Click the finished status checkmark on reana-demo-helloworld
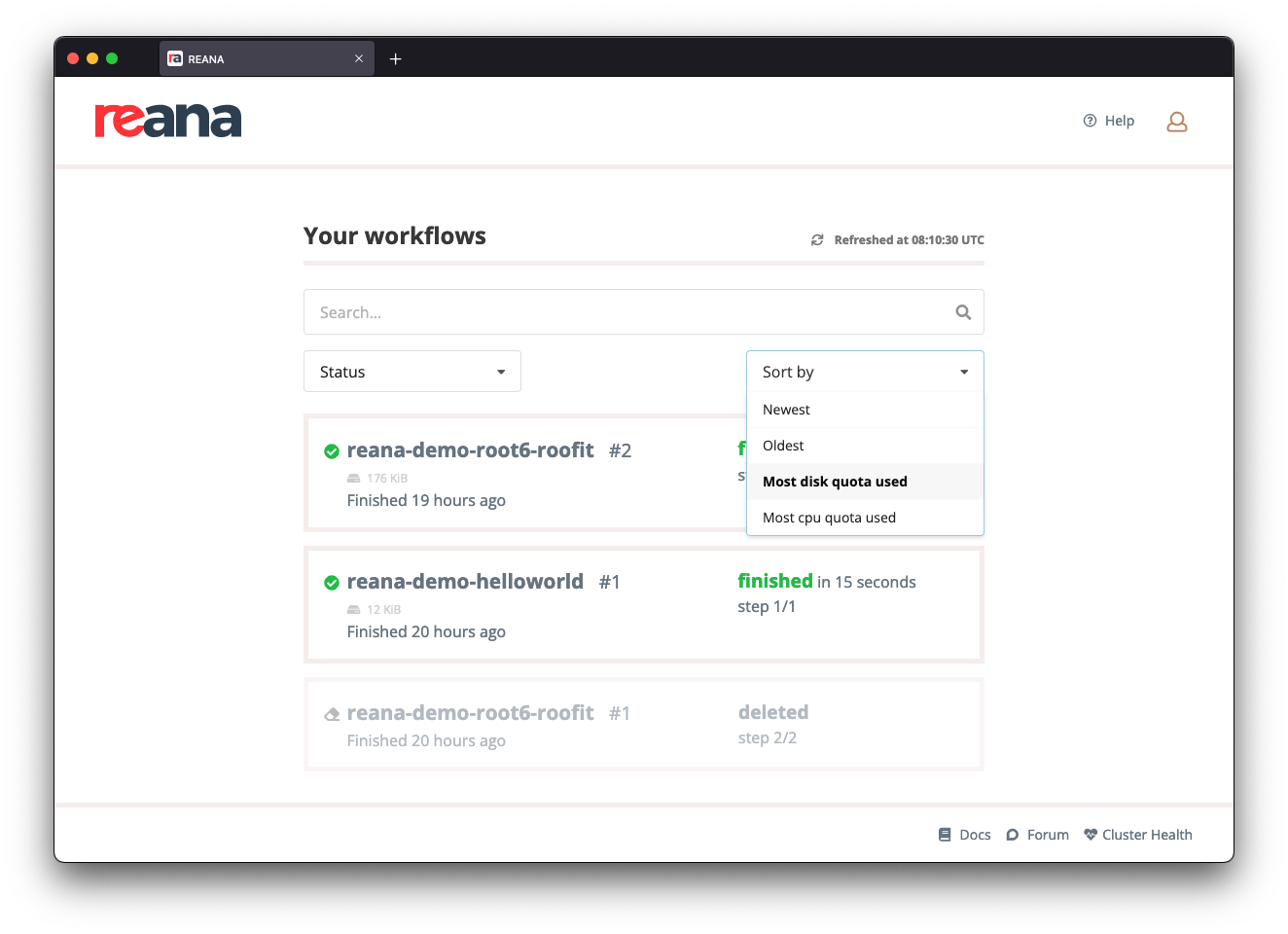The width and height of the screenshot is (1288, 934). 332,581
